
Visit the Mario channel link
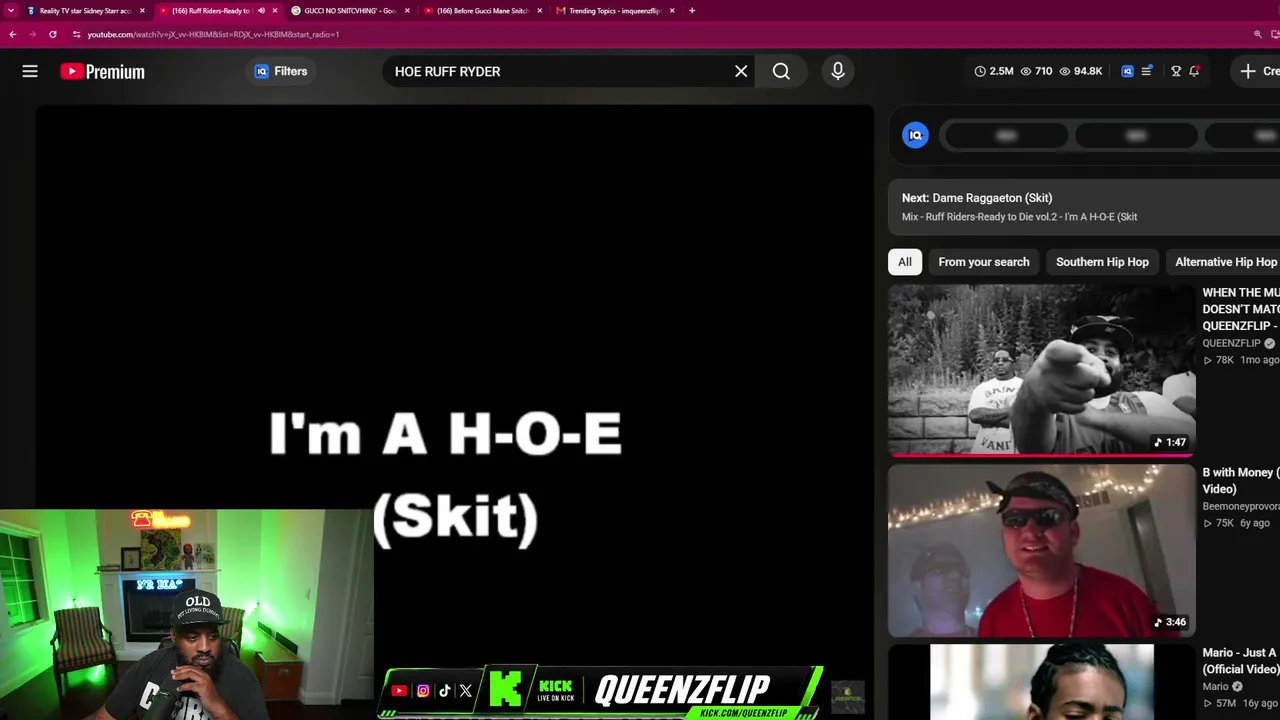coord(1215,687)
